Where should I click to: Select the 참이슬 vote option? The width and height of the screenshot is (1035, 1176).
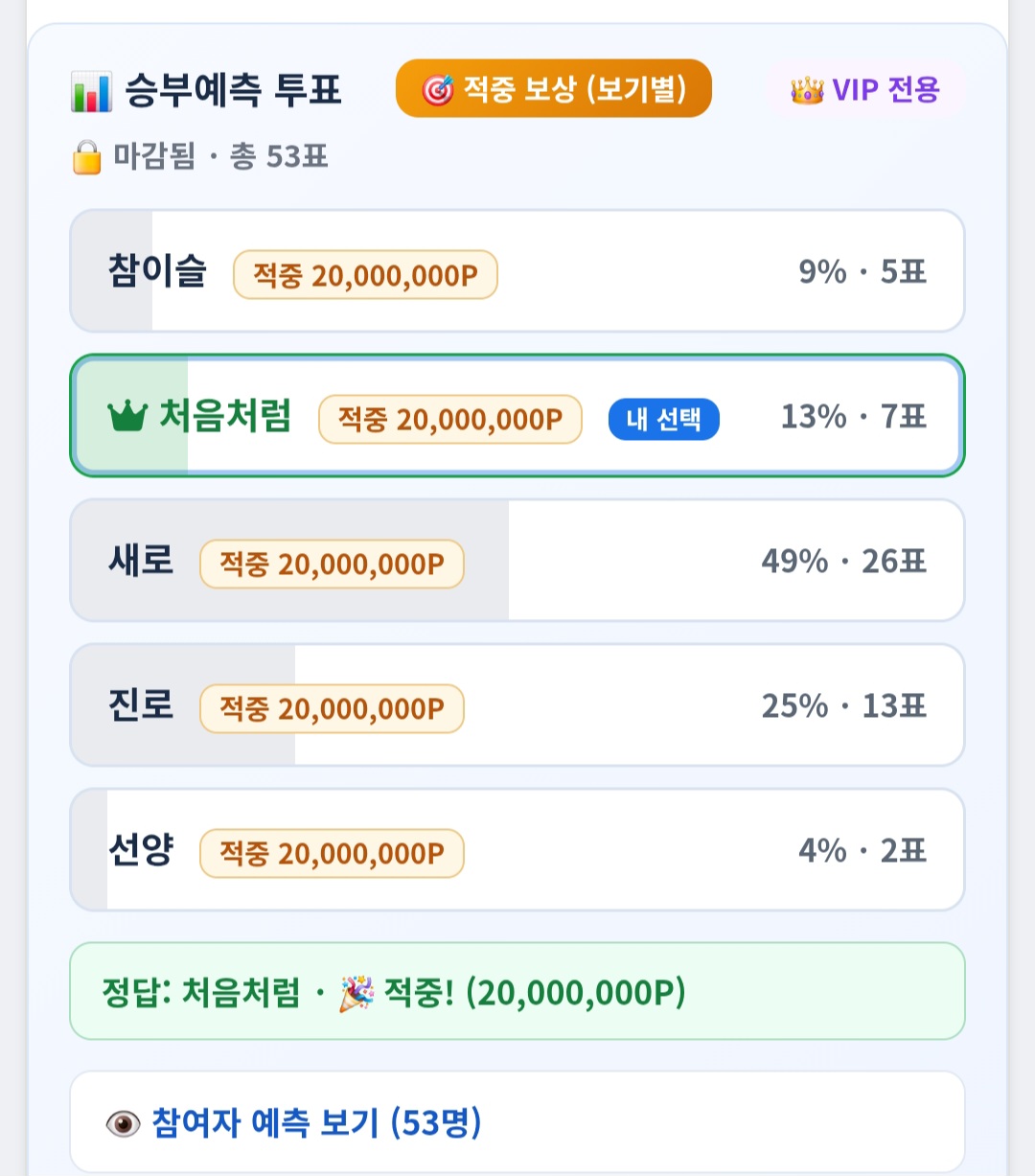tap(517, 271)
